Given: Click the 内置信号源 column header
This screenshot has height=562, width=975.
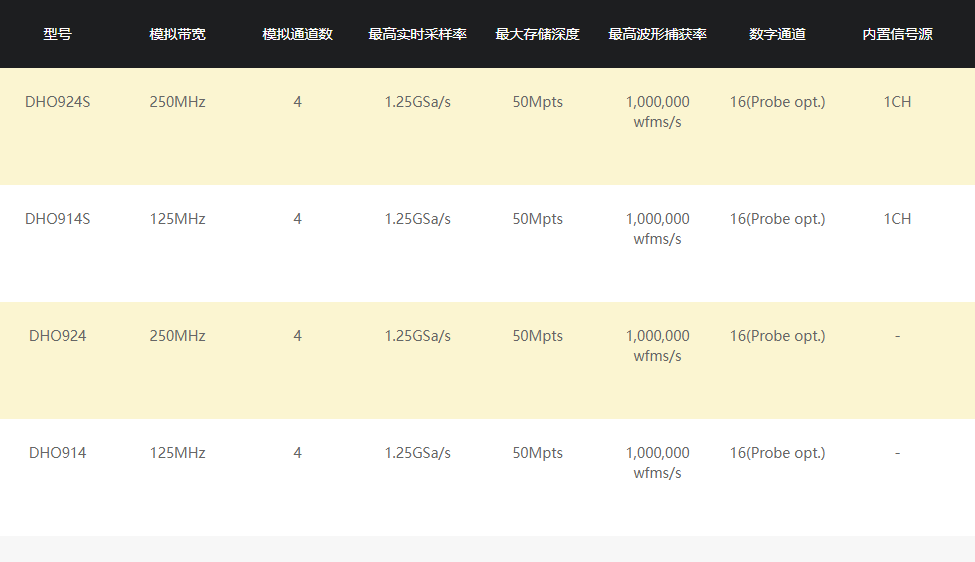Looking at the screenshot, I should [x=897, y=34].
